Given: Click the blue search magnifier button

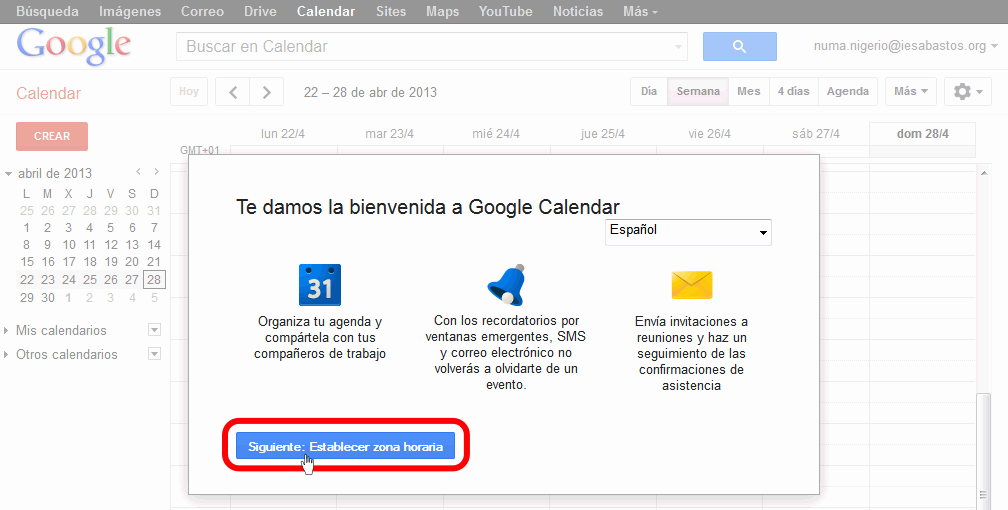Looking at the screenshot, I should point(739,46).
